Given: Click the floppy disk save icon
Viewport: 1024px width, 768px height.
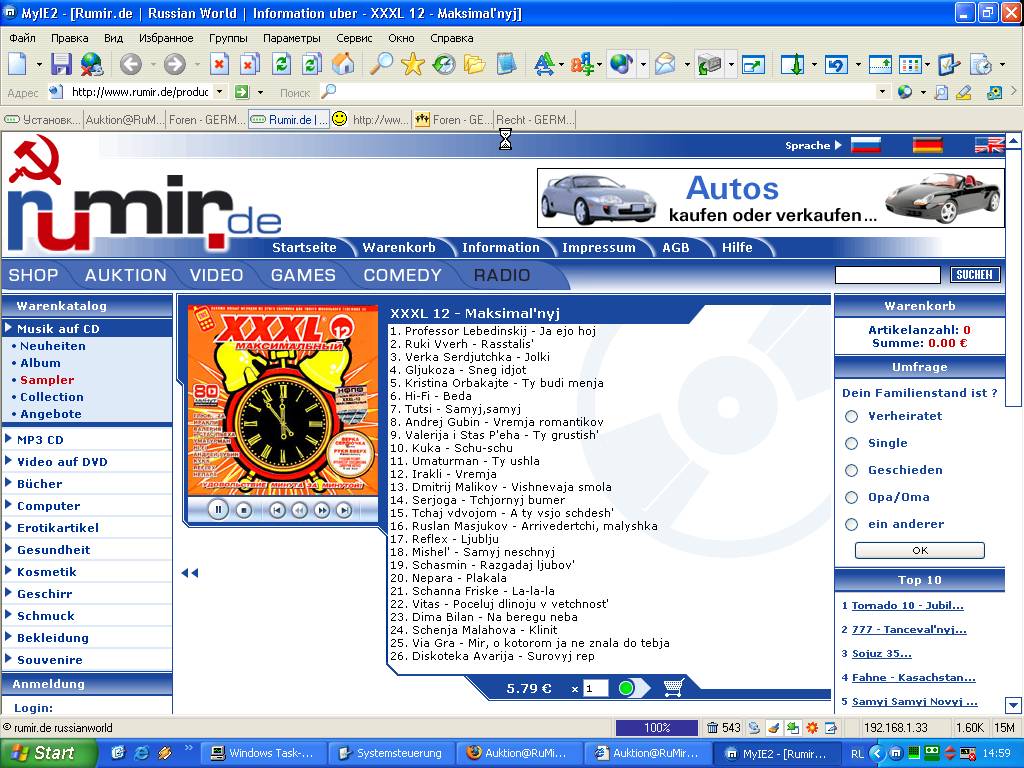Looking at the screenshot, I should point(61,64).
